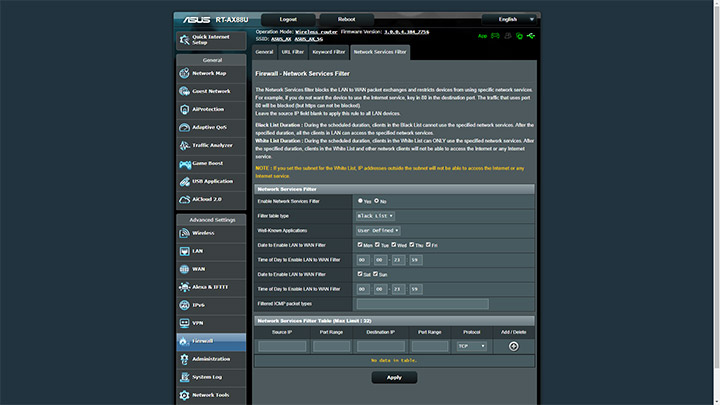Click the Alexa & IFTTT icon
This screenshot has height=405, width=720.
pyautogui.click(x=185, y=287)
